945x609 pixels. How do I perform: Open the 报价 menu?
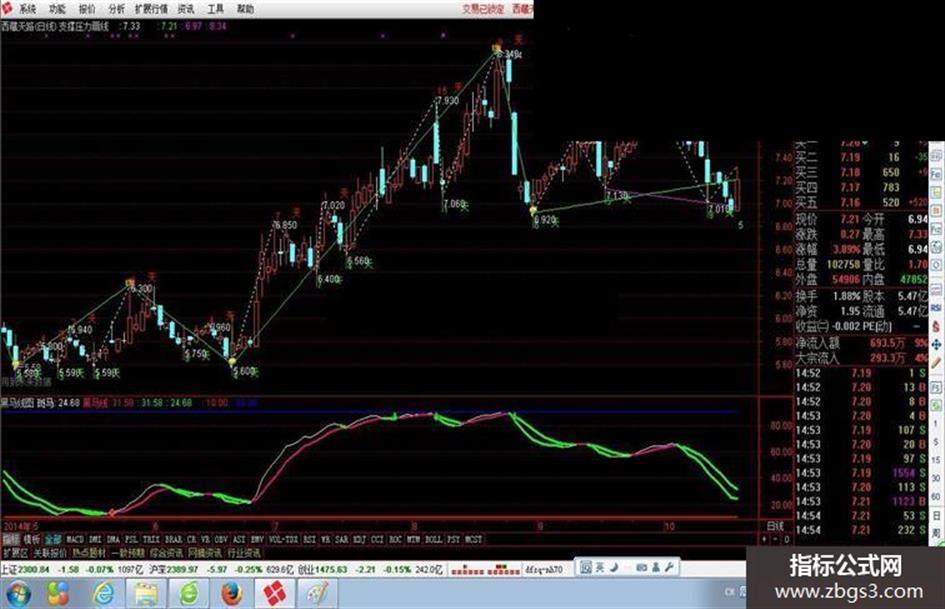point(87,8)
